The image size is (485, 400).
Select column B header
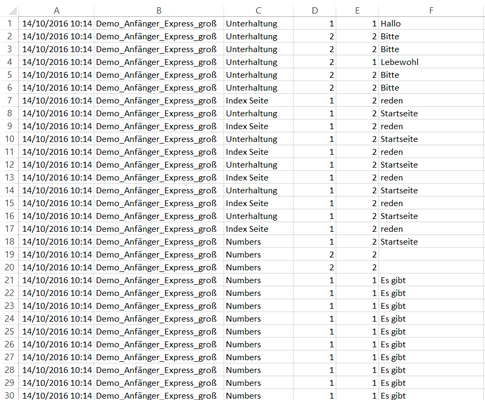pos(159,11)
